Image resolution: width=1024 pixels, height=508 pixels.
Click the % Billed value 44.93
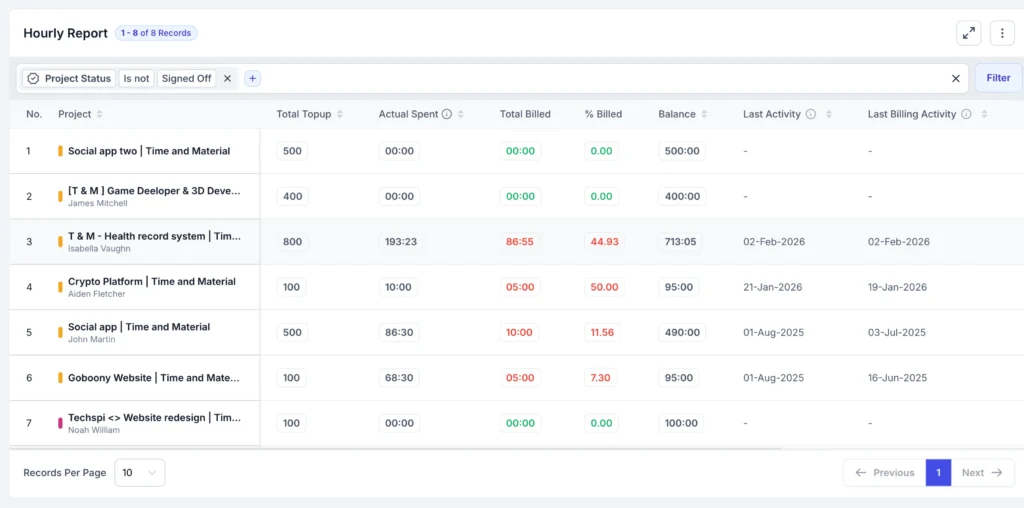(x=604, y=242)
